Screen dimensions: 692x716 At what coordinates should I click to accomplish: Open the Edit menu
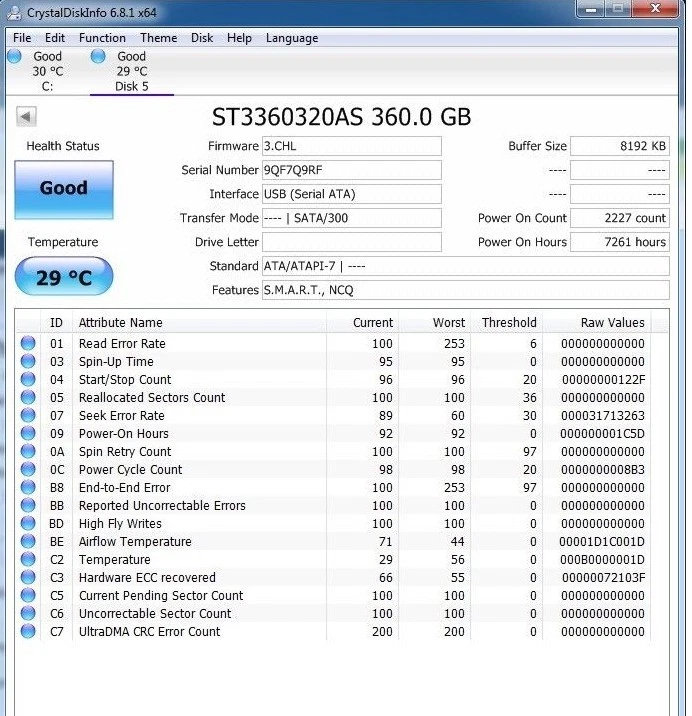tap(55, 38)
